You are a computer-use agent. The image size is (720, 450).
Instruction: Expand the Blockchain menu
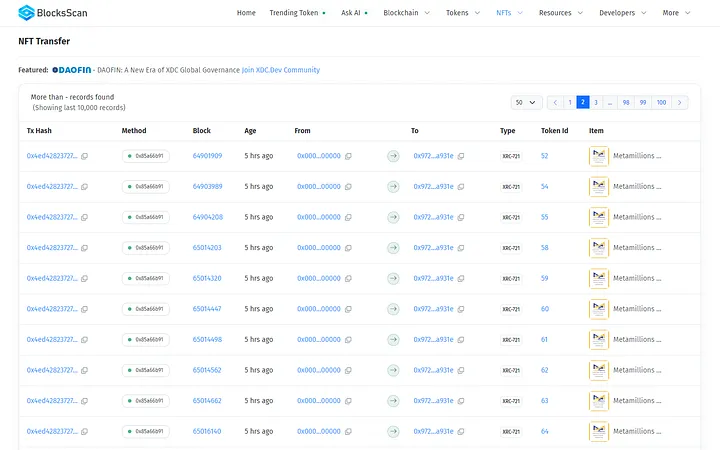coord(406,13)
